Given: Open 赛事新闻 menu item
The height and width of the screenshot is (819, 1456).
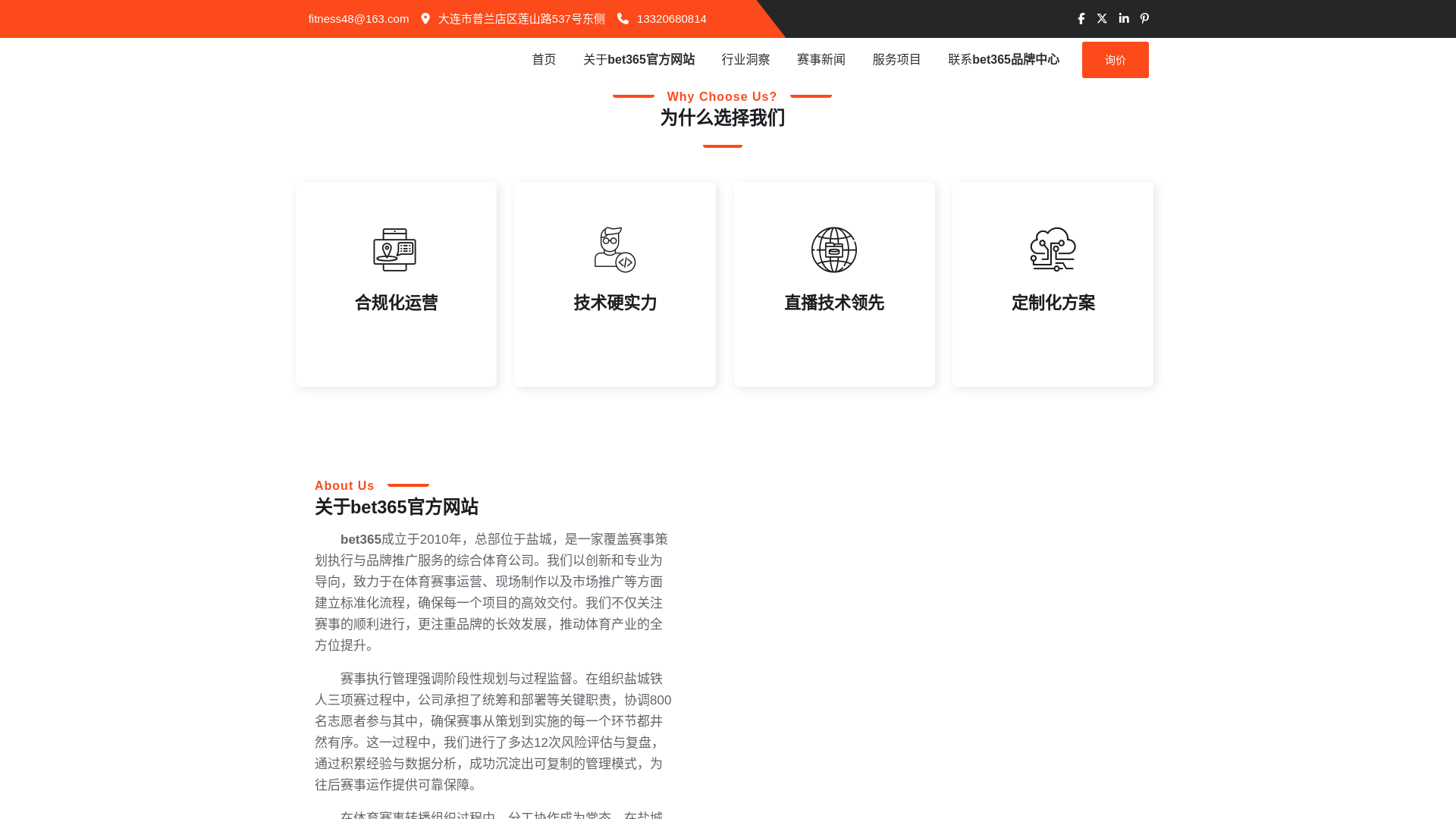Looking at the screenshot, I should pos(821,60).
